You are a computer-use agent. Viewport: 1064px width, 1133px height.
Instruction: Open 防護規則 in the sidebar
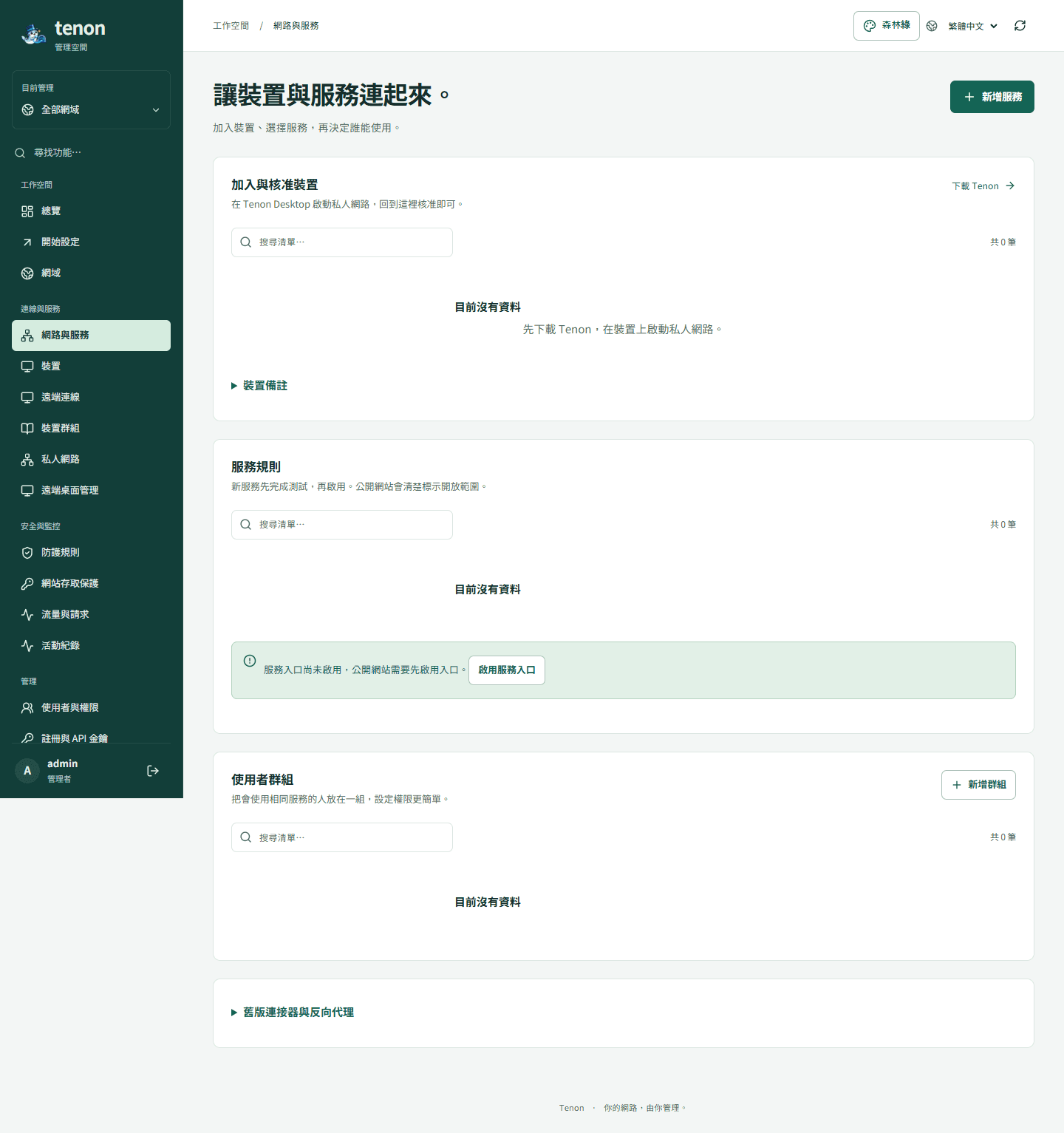tap(91, 553)
